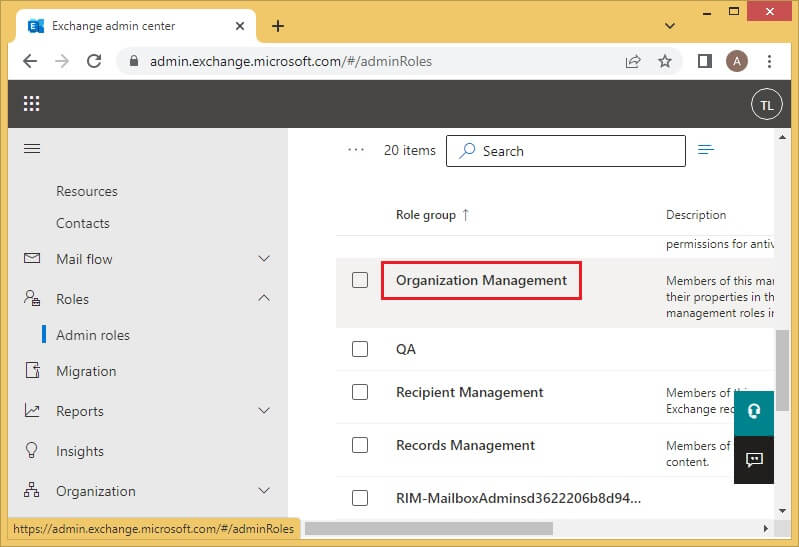Screen dimensions: 799x547
Task: Close the Exchange admin center tab
Action: [x=240, y=26]
